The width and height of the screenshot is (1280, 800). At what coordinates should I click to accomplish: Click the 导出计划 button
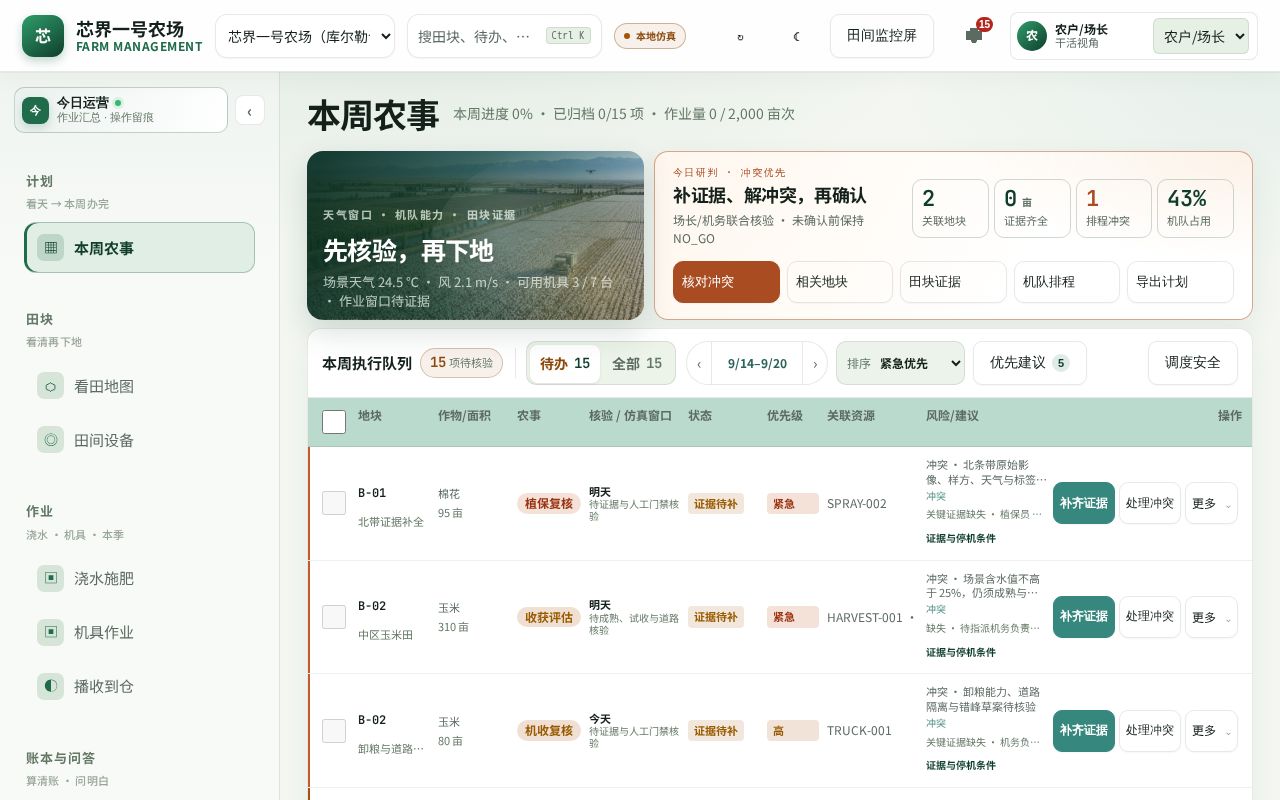tap(1180, 282)
